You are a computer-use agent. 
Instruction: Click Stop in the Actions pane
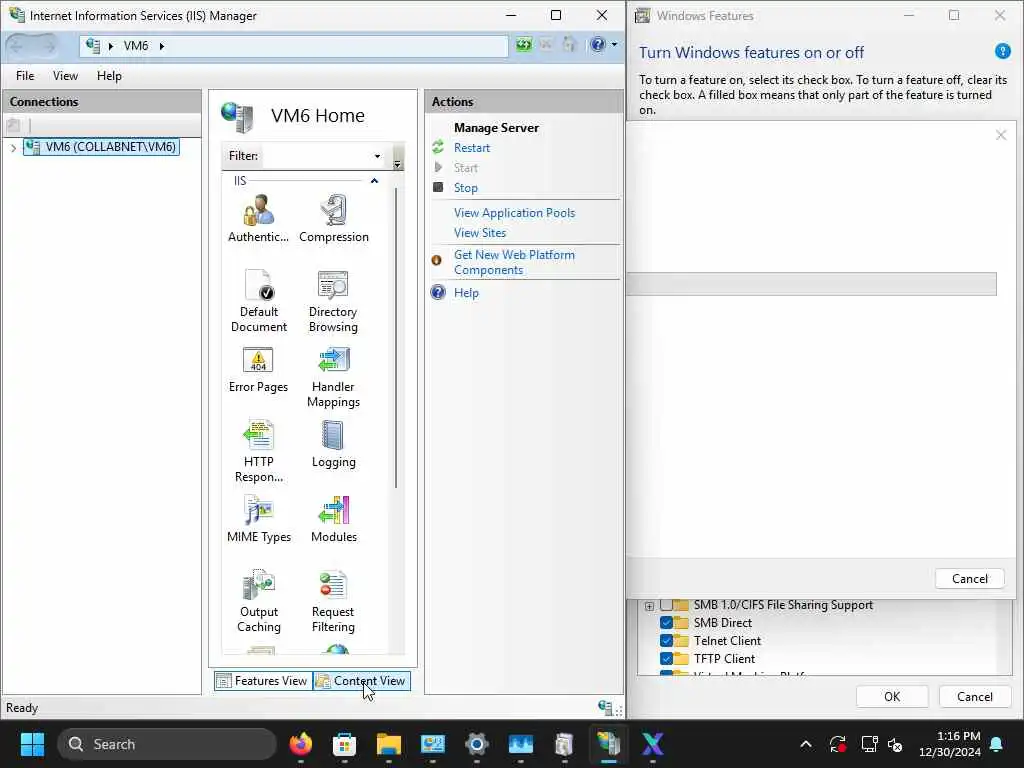tap(466, 187)
